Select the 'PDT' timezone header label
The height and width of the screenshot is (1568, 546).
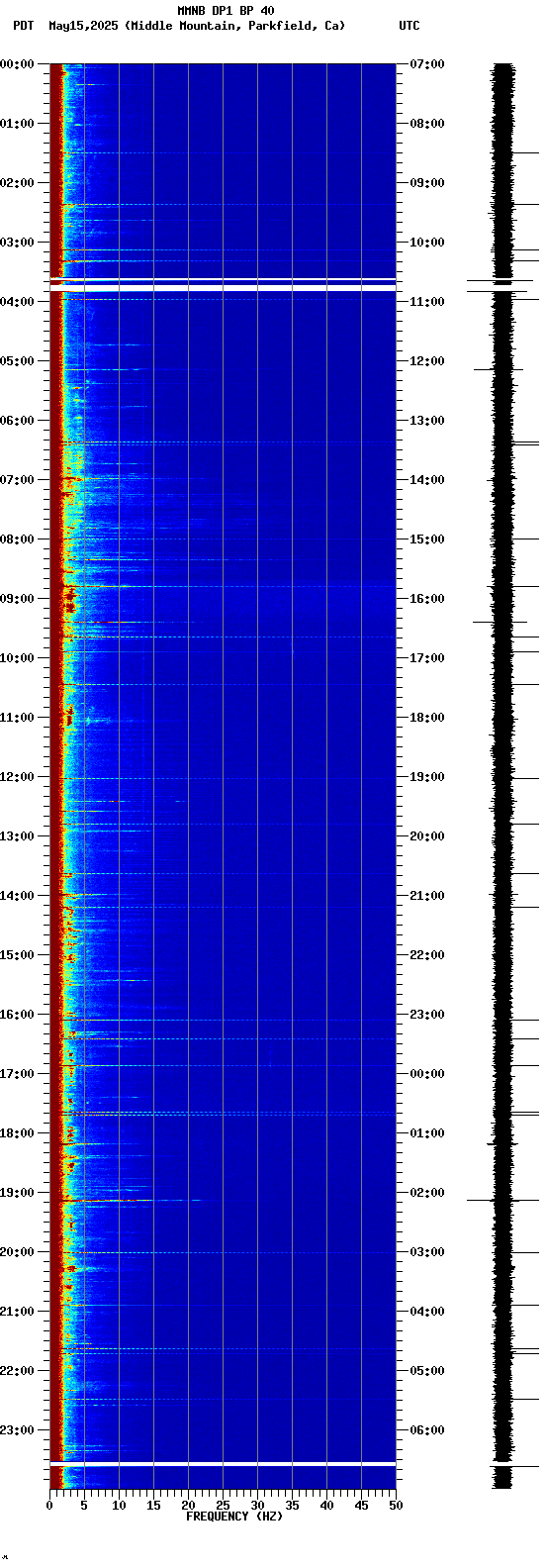point(23,26)
